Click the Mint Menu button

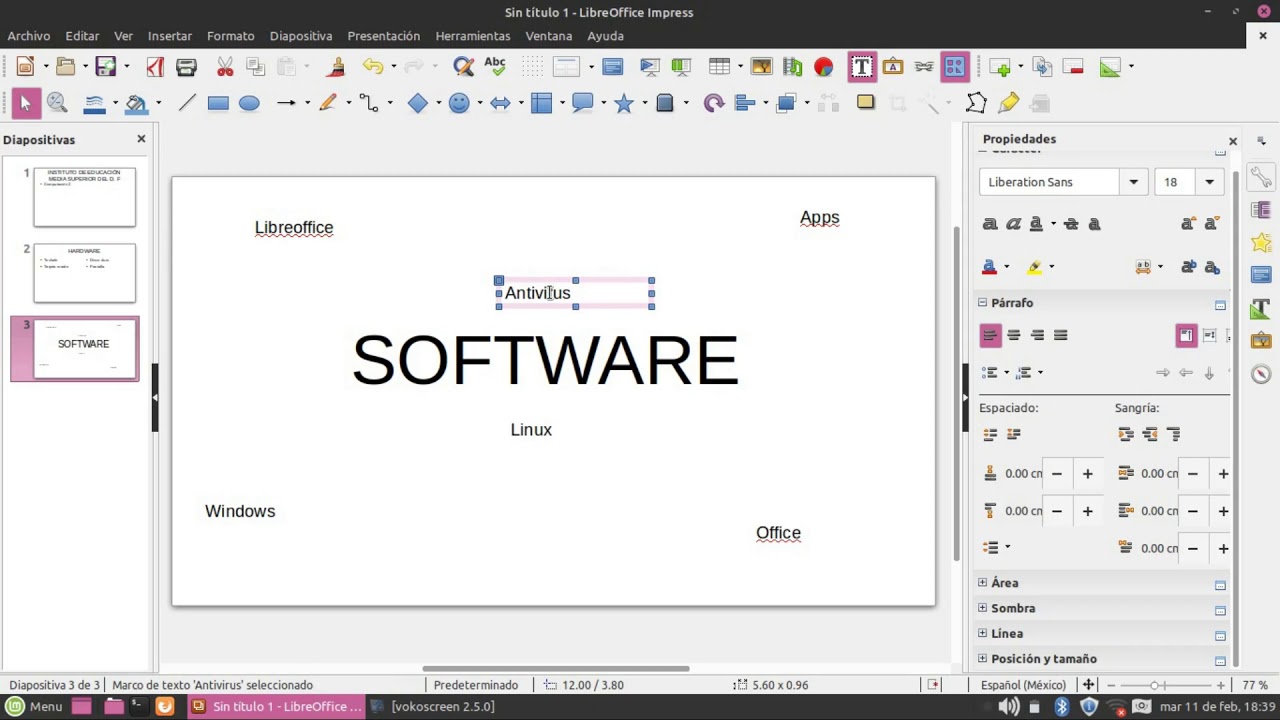coord(36,706)
